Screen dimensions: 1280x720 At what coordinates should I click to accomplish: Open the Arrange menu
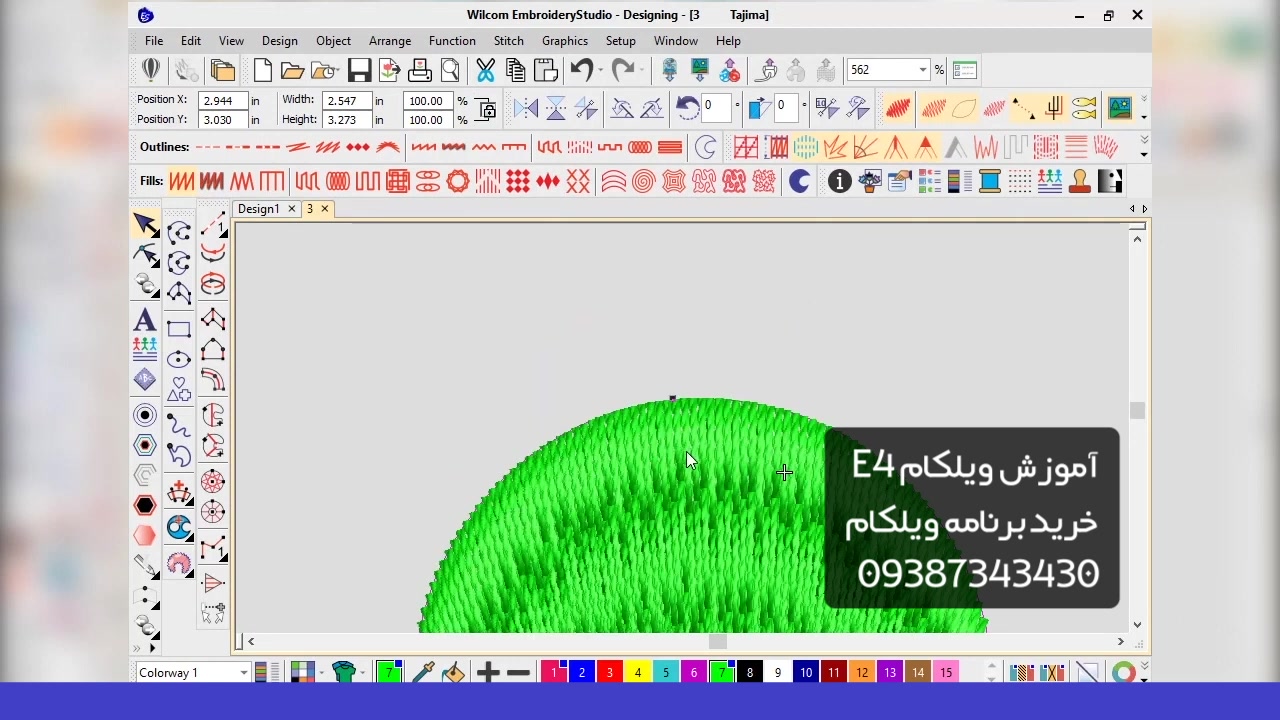(390, 41)
